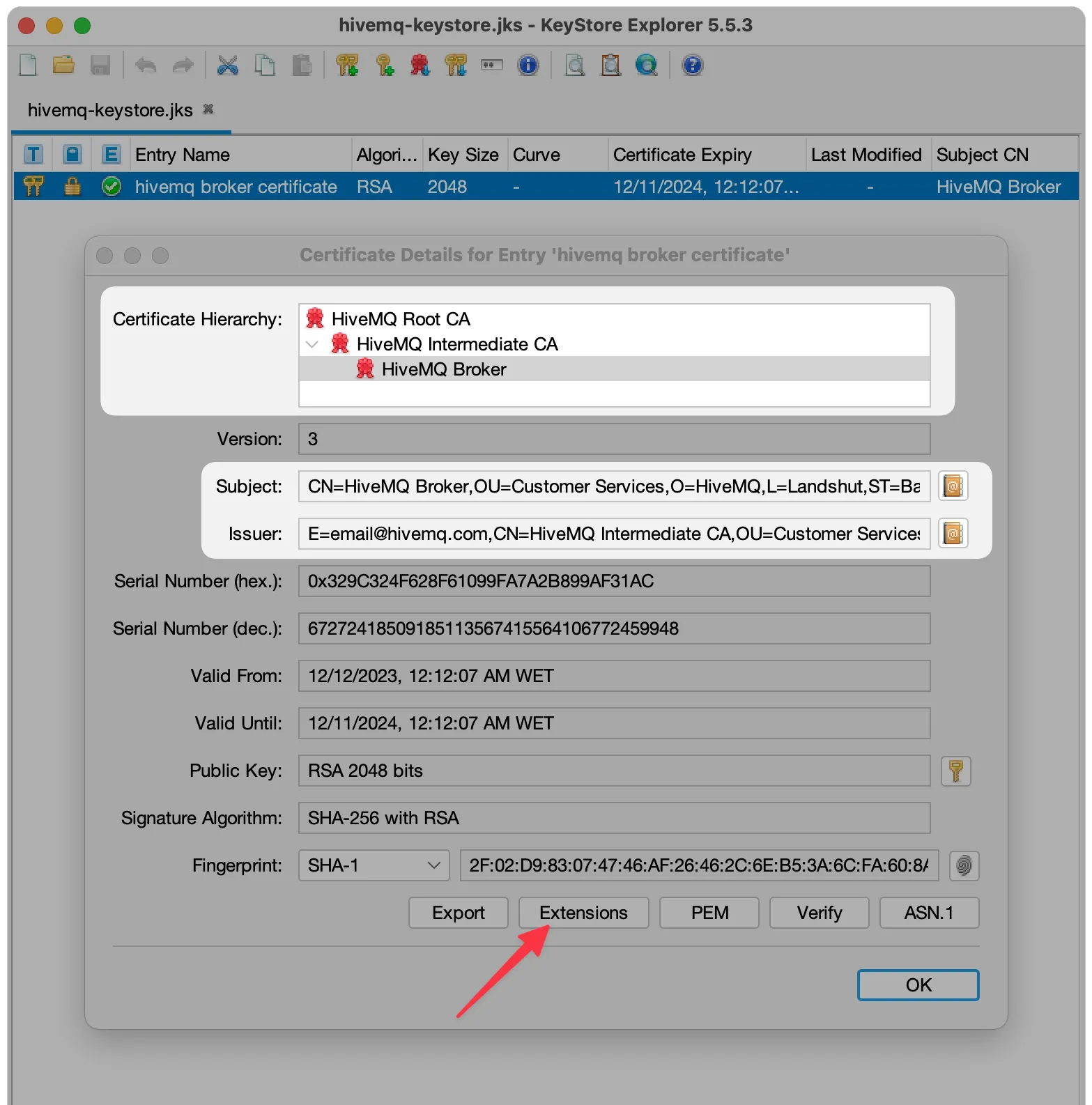Click the Generate Key Pair icon
The width and height of the screenshot is (1092, 1105).
[347, 65]
